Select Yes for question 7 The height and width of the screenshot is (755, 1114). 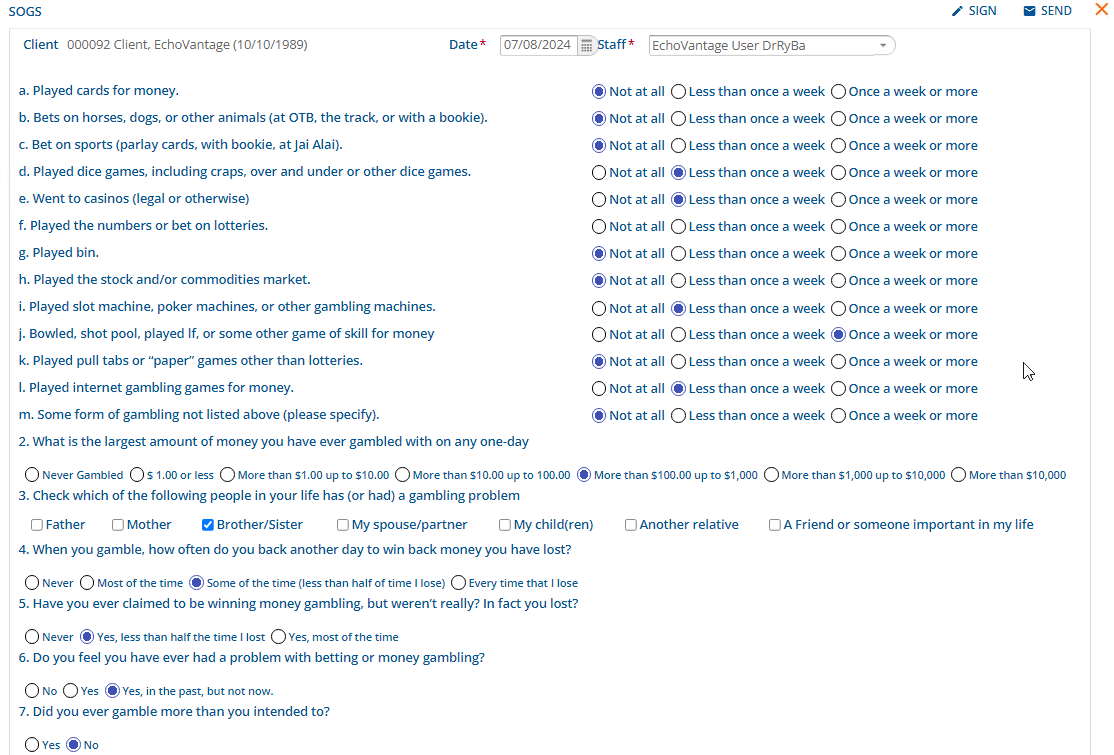(30, 745)
